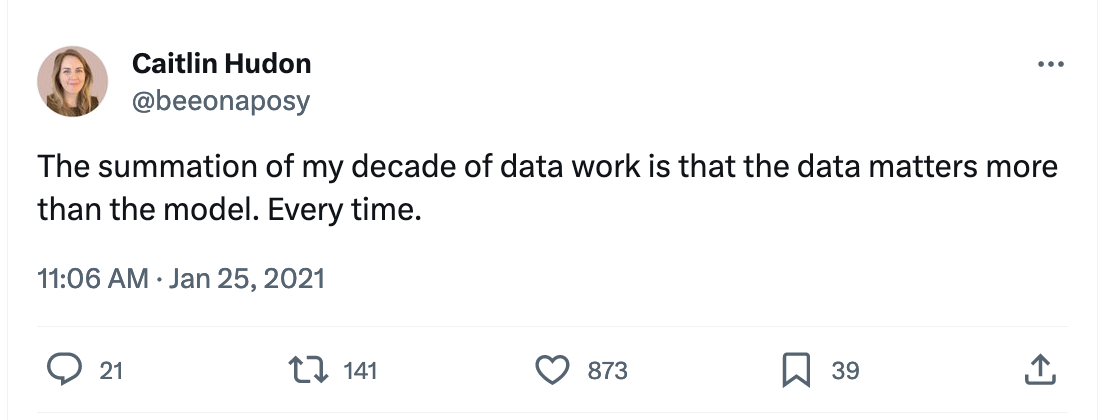
Task: Open the three-dot more options menu
Action: pos(1051,65)
